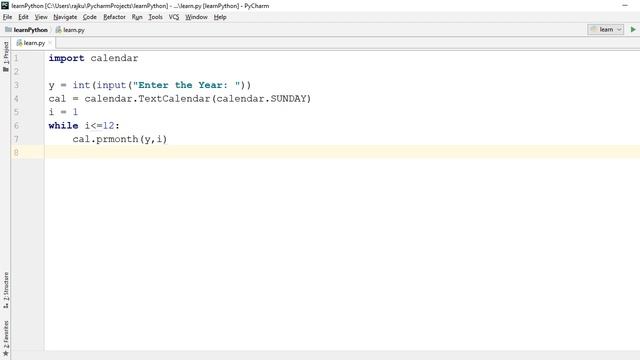Open the Edit menu
640x360 pixels.
[x=23, y=17]
